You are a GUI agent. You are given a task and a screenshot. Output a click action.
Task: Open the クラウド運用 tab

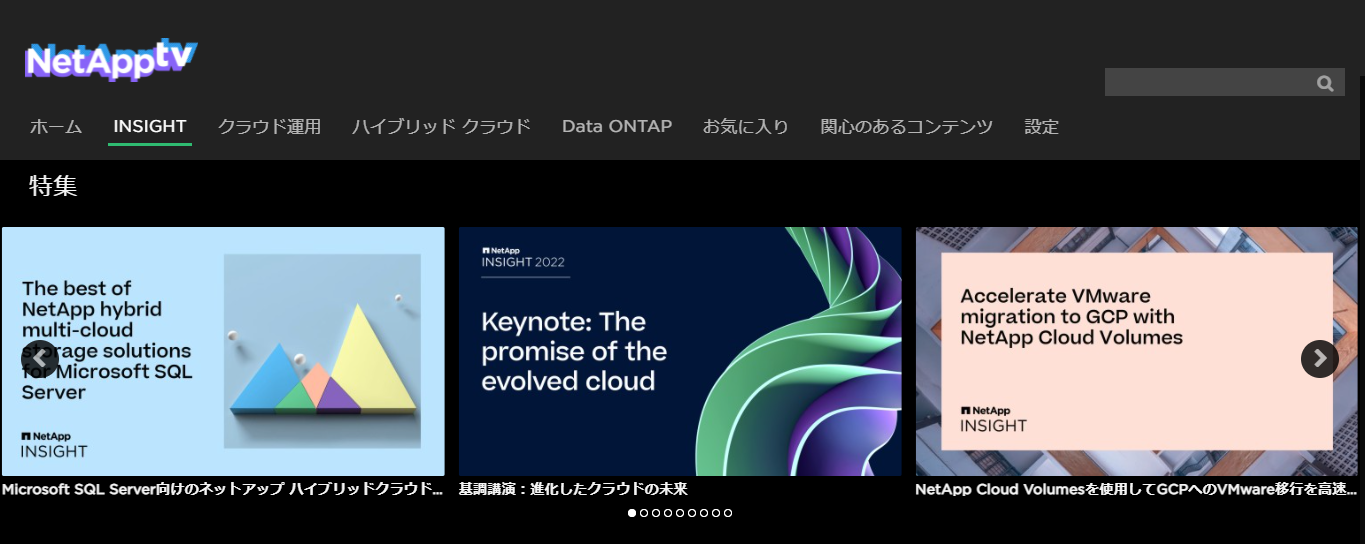tap(270, 127)
